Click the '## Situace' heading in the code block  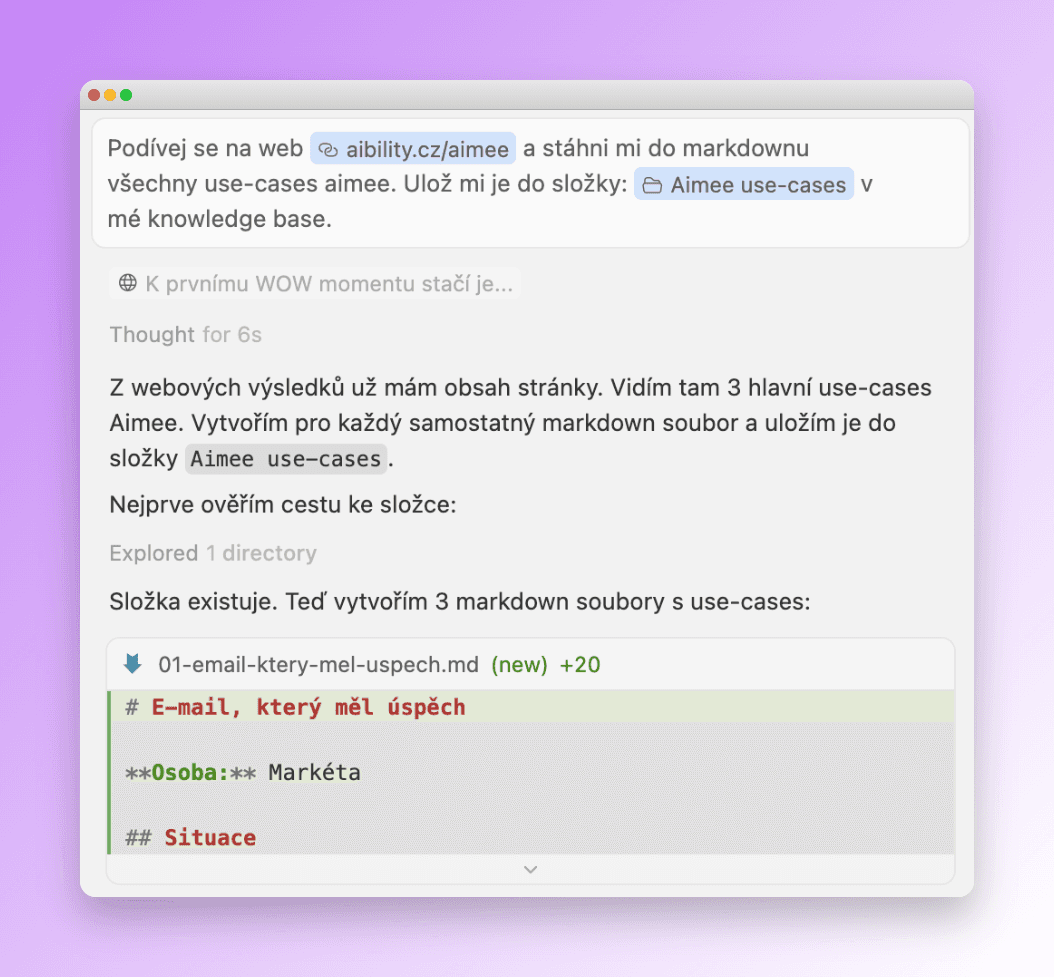(x=188, y=837)
